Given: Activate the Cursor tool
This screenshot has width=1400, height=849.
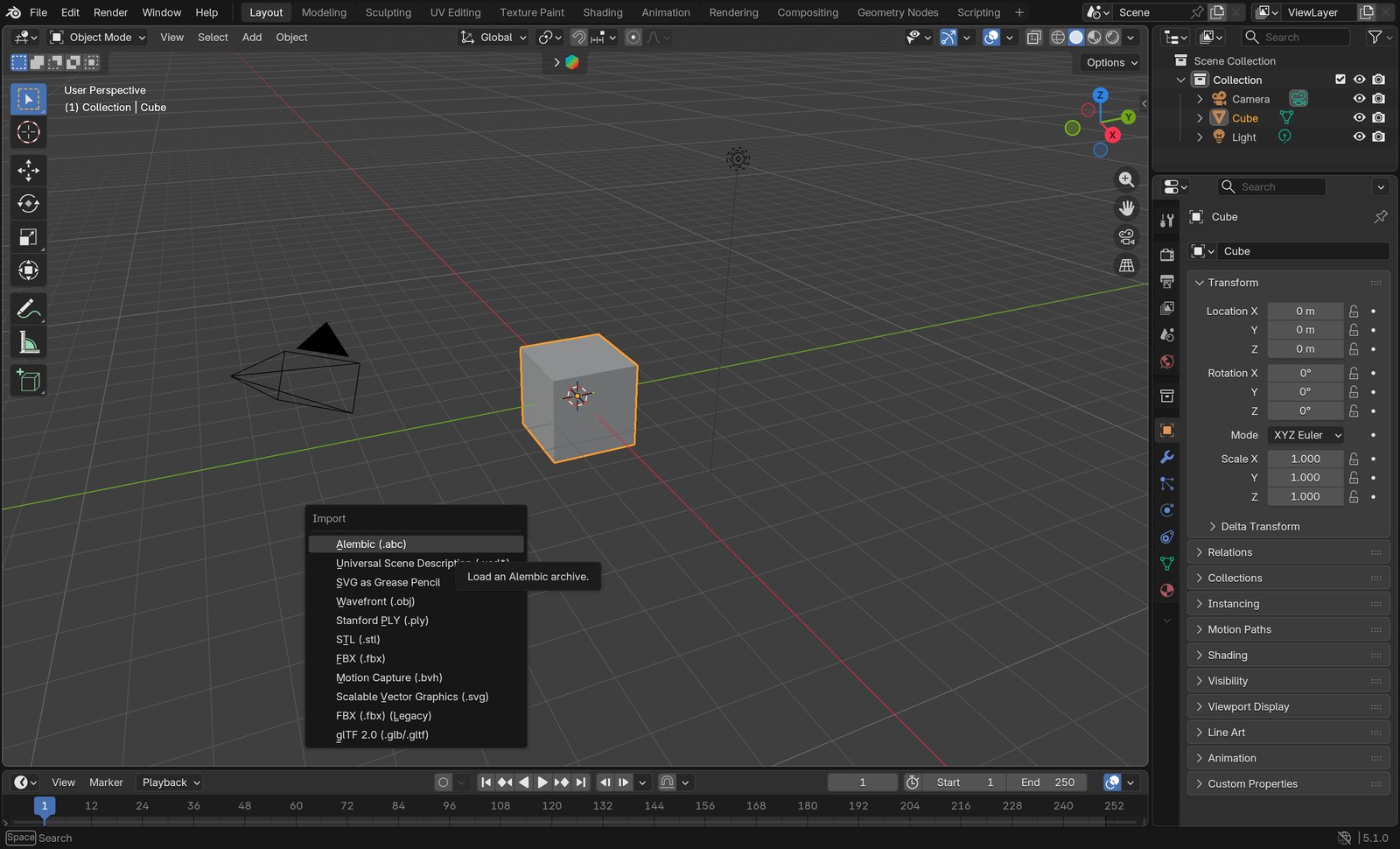Looking at the screenshot, I should coord(28,132).
